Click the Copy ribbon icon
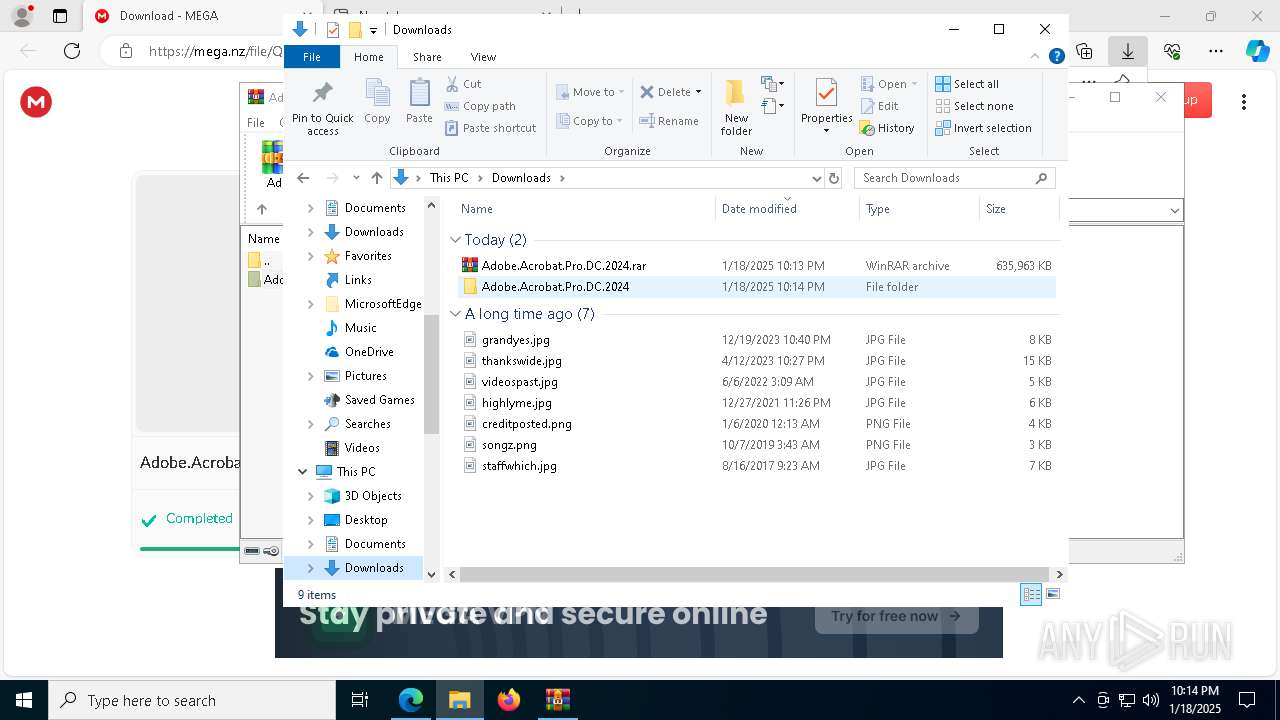The height and width of the screenshot is (720, 1280). 377,102
